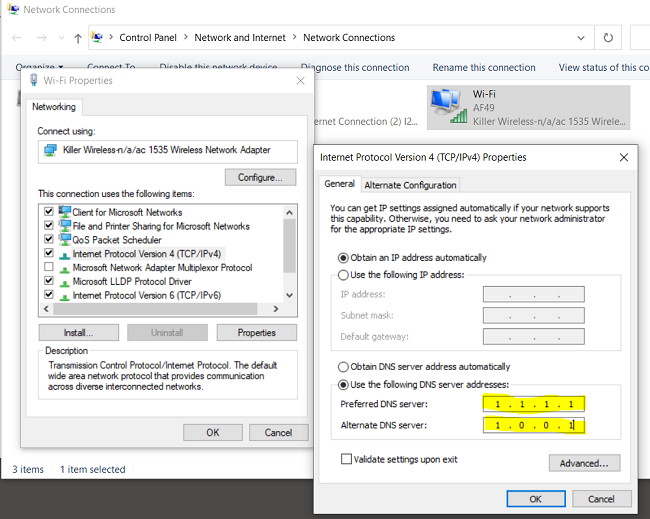650x519 pixels.
Task: Click the vertical scrollbar thumb in items list
Action: coord(289,246)
